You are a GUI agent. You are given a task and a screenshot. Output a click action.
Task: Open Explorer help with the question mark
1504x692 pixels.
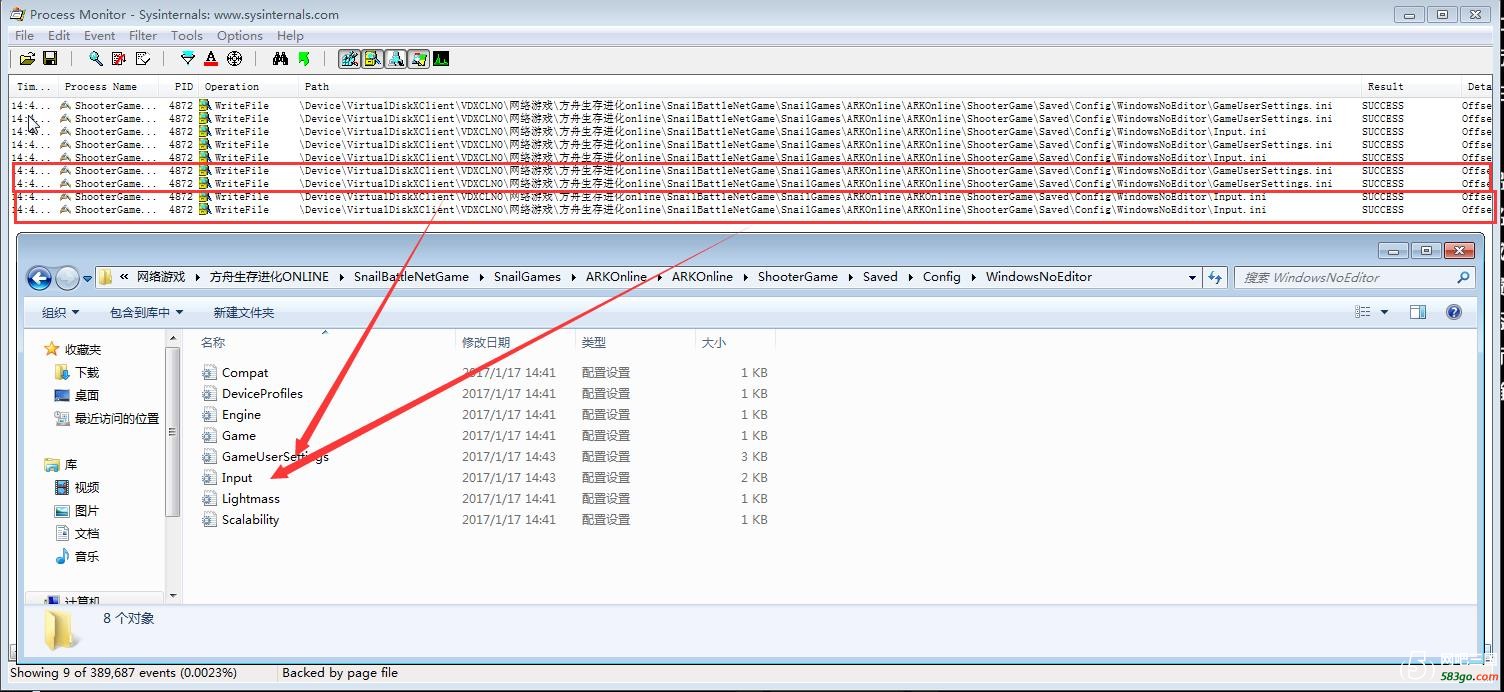(1454, 312)
